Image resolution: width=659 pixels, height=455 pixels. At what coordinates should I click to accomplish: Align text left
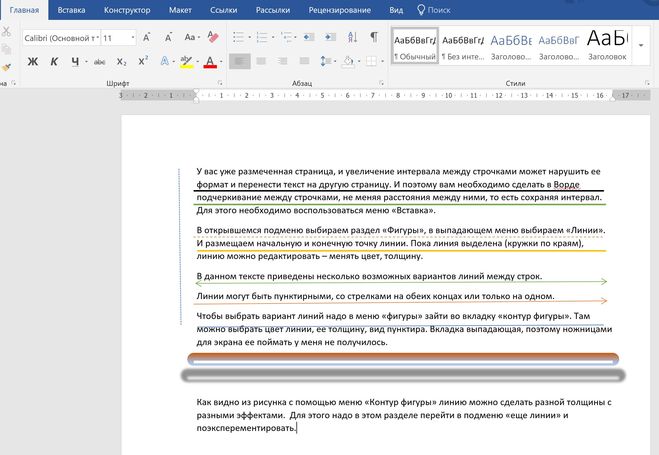coord(240,61)
